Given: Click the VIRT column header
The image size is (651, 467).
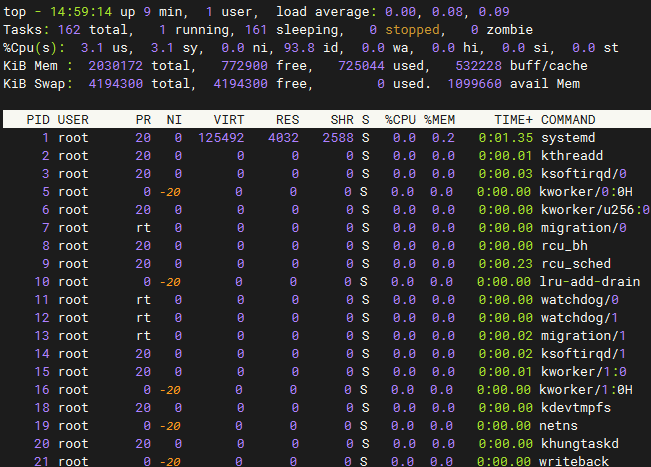Looking at the screenshot, I should coord(229,120).
